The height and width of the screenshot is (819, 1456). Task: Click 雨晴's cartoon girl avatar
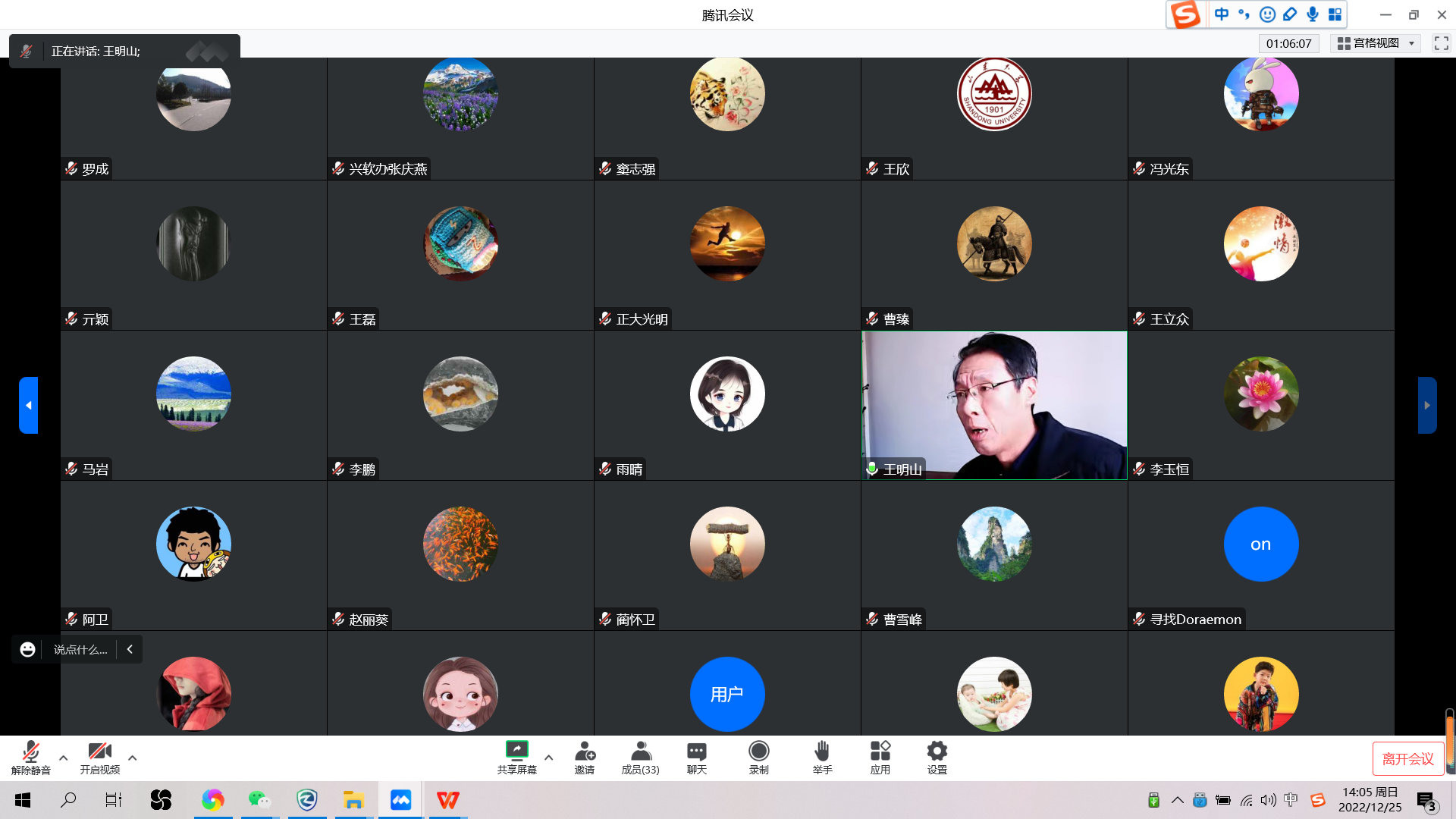click(x=727, y=394)
